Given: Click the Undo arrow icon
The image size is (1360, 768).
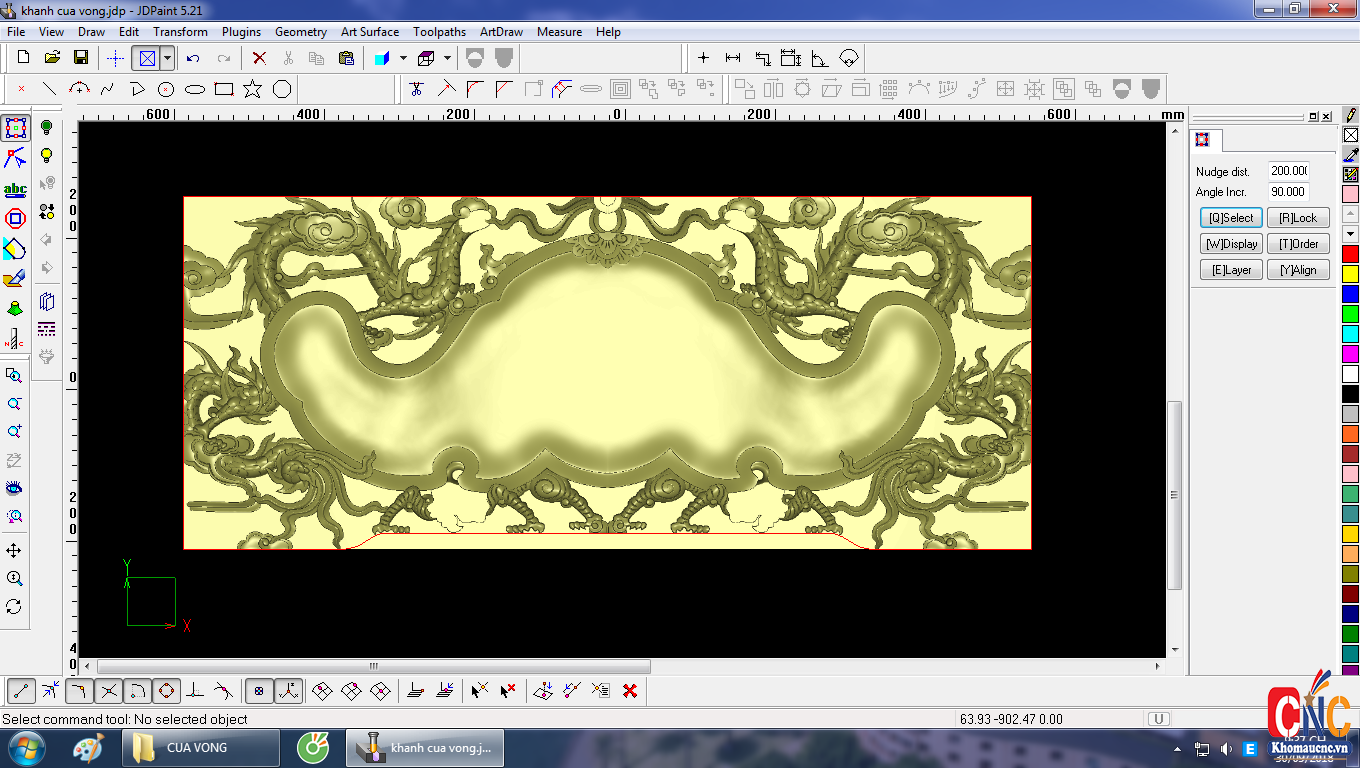Looking at the screenshot, I should click(x=193, y=58).
